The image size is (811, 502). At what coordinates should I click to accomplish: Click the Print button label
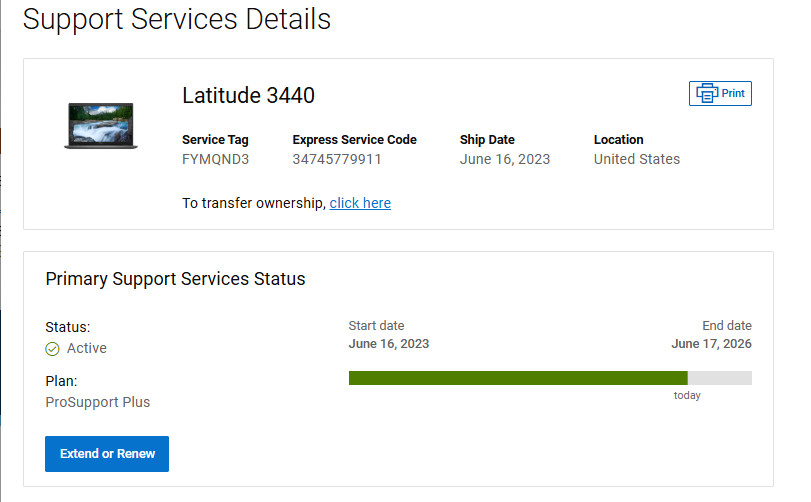pos(733,94)
